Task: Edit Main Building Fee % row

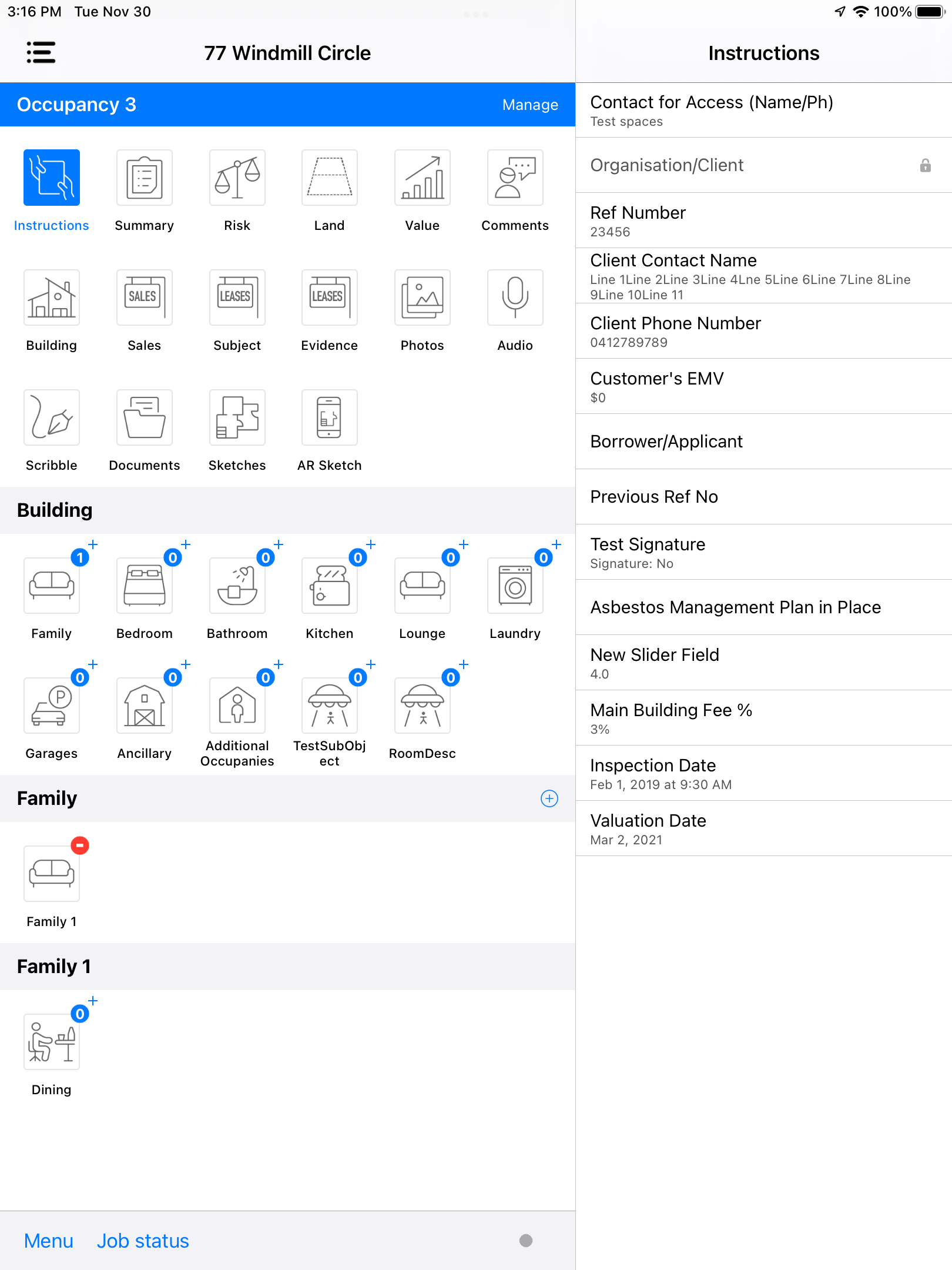Action: 764,718
